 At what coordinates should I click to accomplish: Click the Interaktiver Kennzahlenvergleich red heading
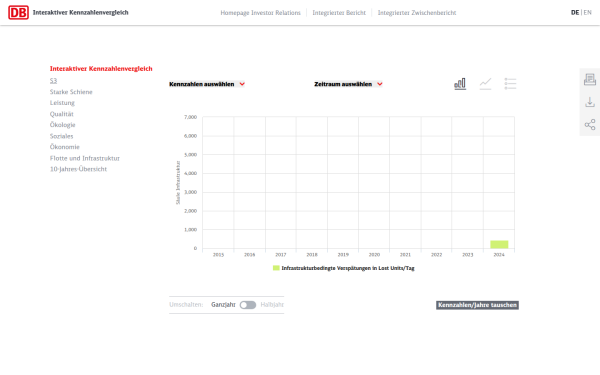pyautogui.click(x=101, y=68)
